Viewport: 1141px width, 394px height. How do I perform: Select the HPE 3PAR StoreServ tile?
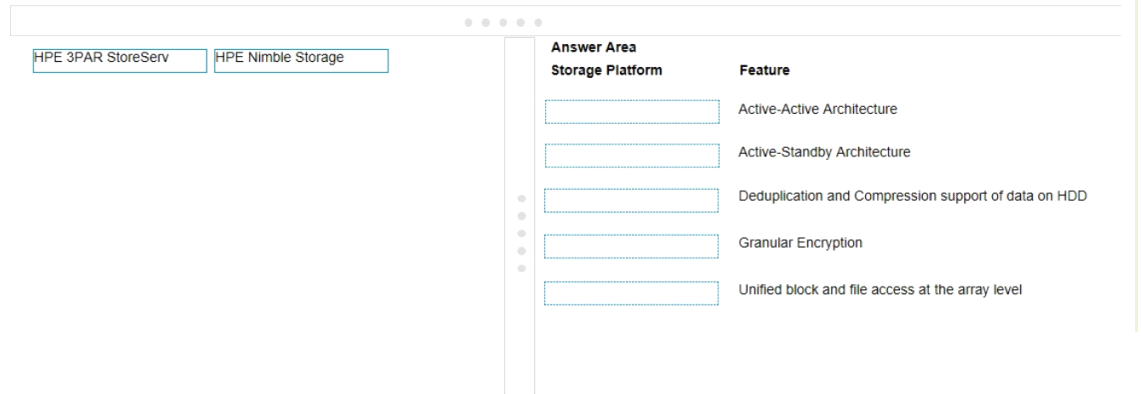tap(120, 61)
